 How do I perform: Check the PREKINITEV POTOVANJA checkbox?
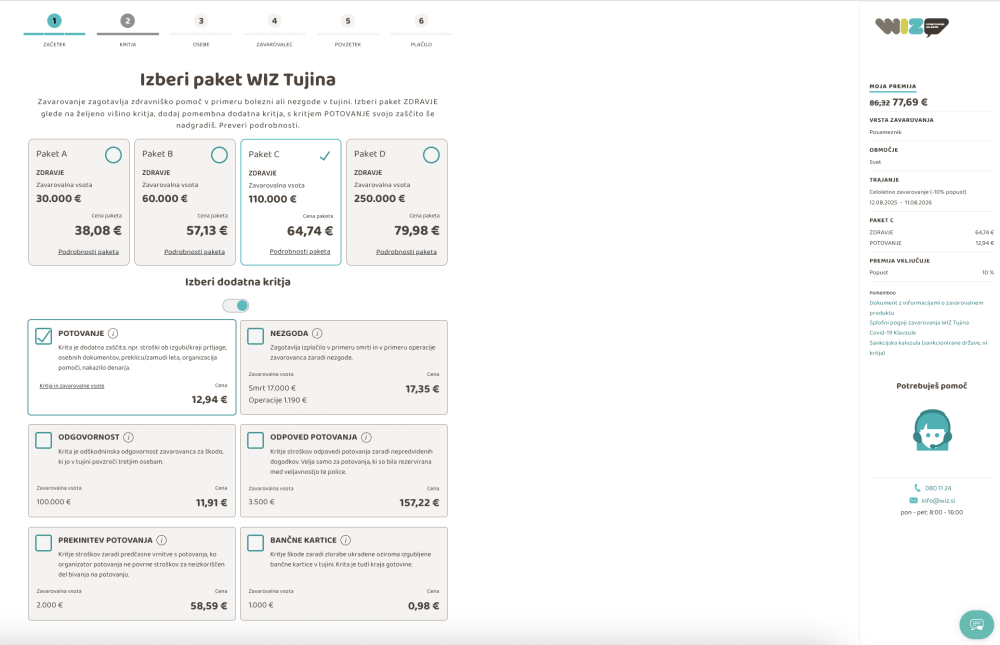pos(43,543)
